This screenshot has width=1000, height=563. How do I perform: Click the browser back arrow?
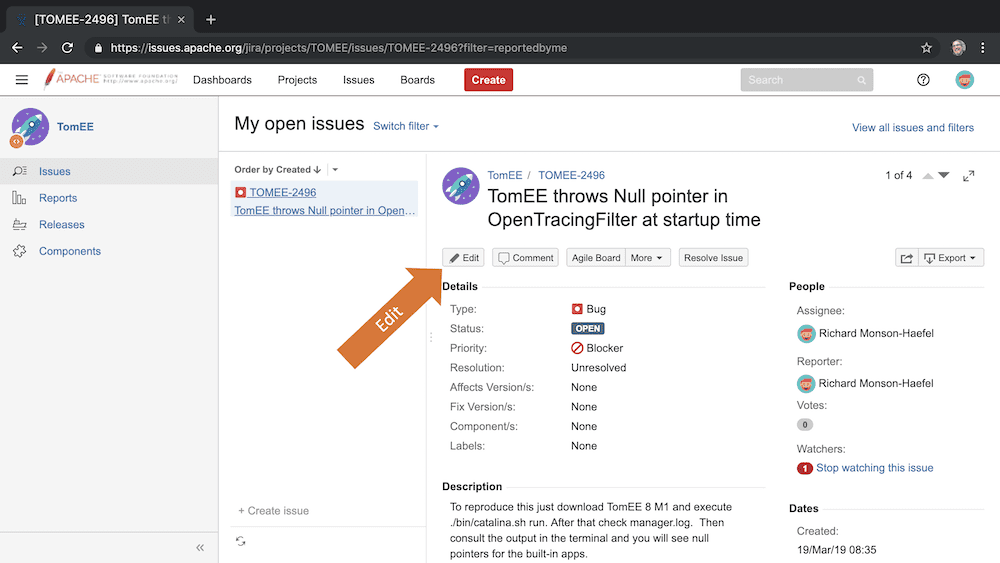pyautogui.click(x=17, y=48)
